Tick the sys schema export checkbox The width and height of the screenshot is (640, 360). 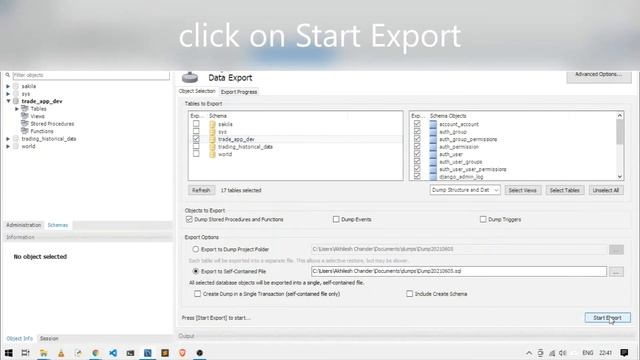coord(196,131)
